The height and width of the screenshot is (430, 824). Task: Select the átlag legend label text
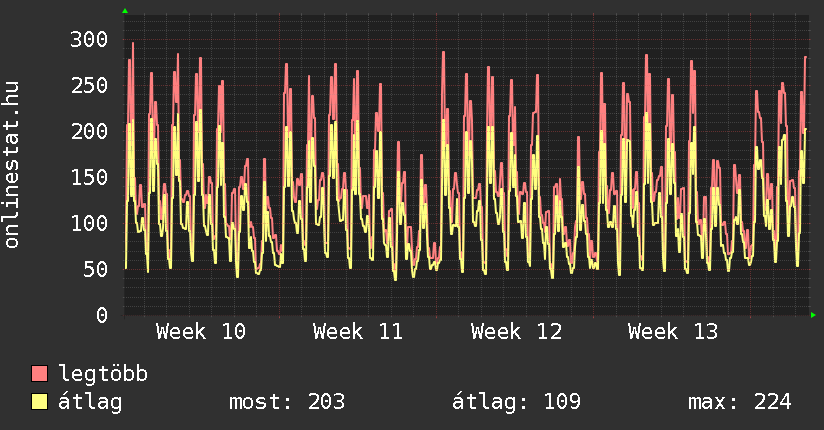pyautogui.click(x=90, y=402)
